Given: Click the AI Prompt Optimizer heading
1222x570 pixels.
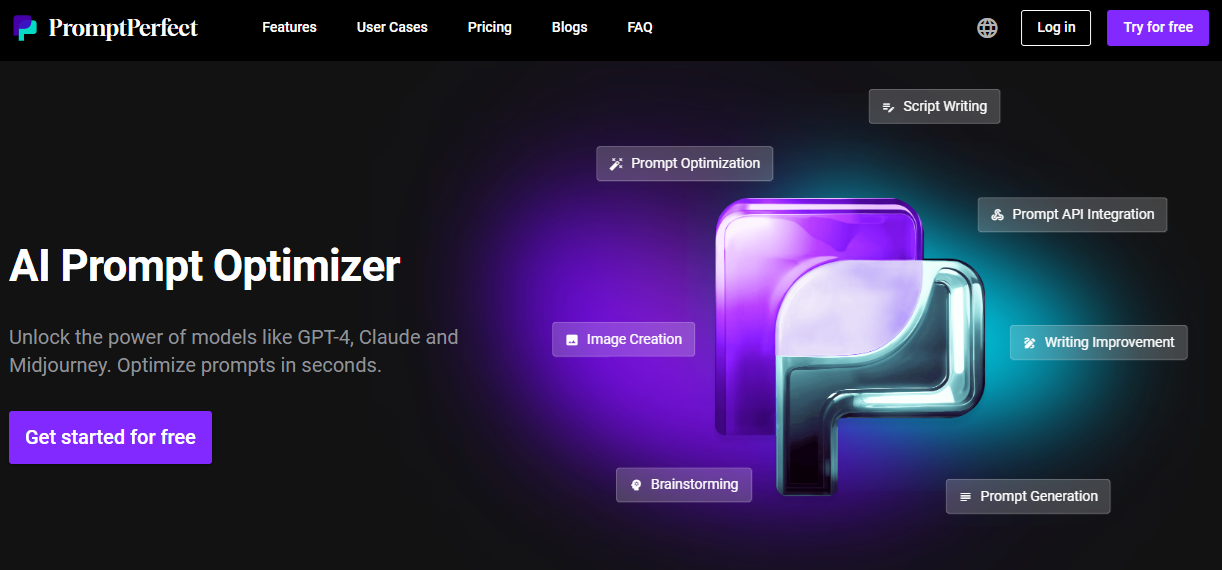Looking at the screenshot, I should (x=205, y=267).
